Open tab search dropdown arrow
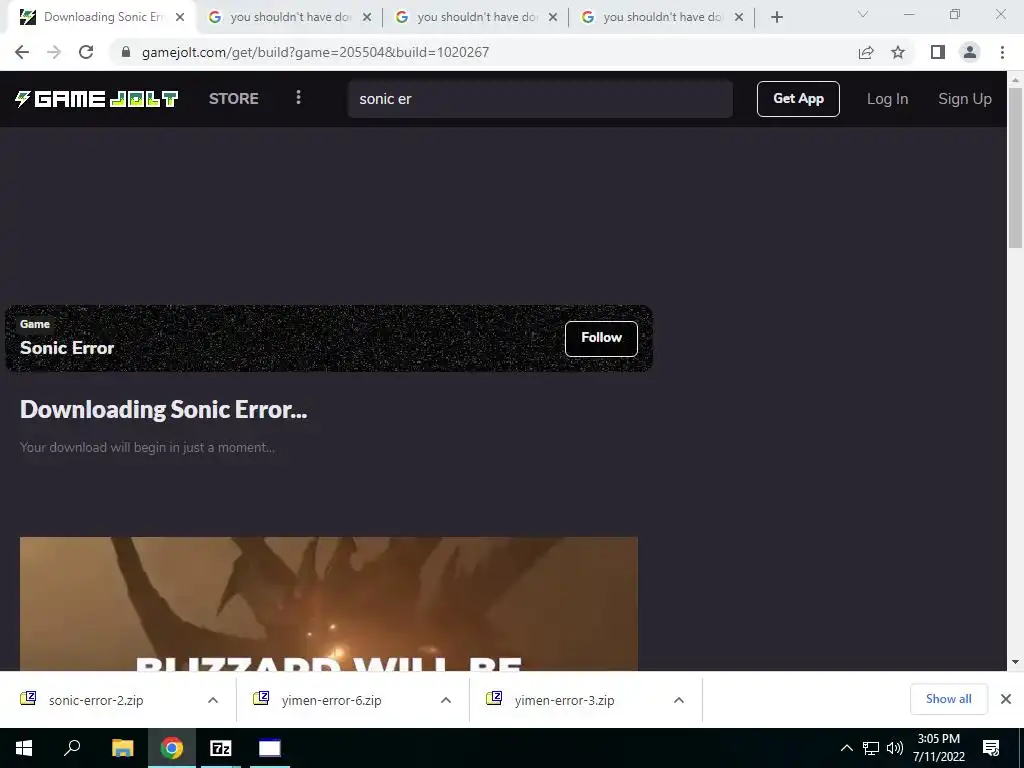The height and width of the screenshot is (768, 1024). coord(863,14)
